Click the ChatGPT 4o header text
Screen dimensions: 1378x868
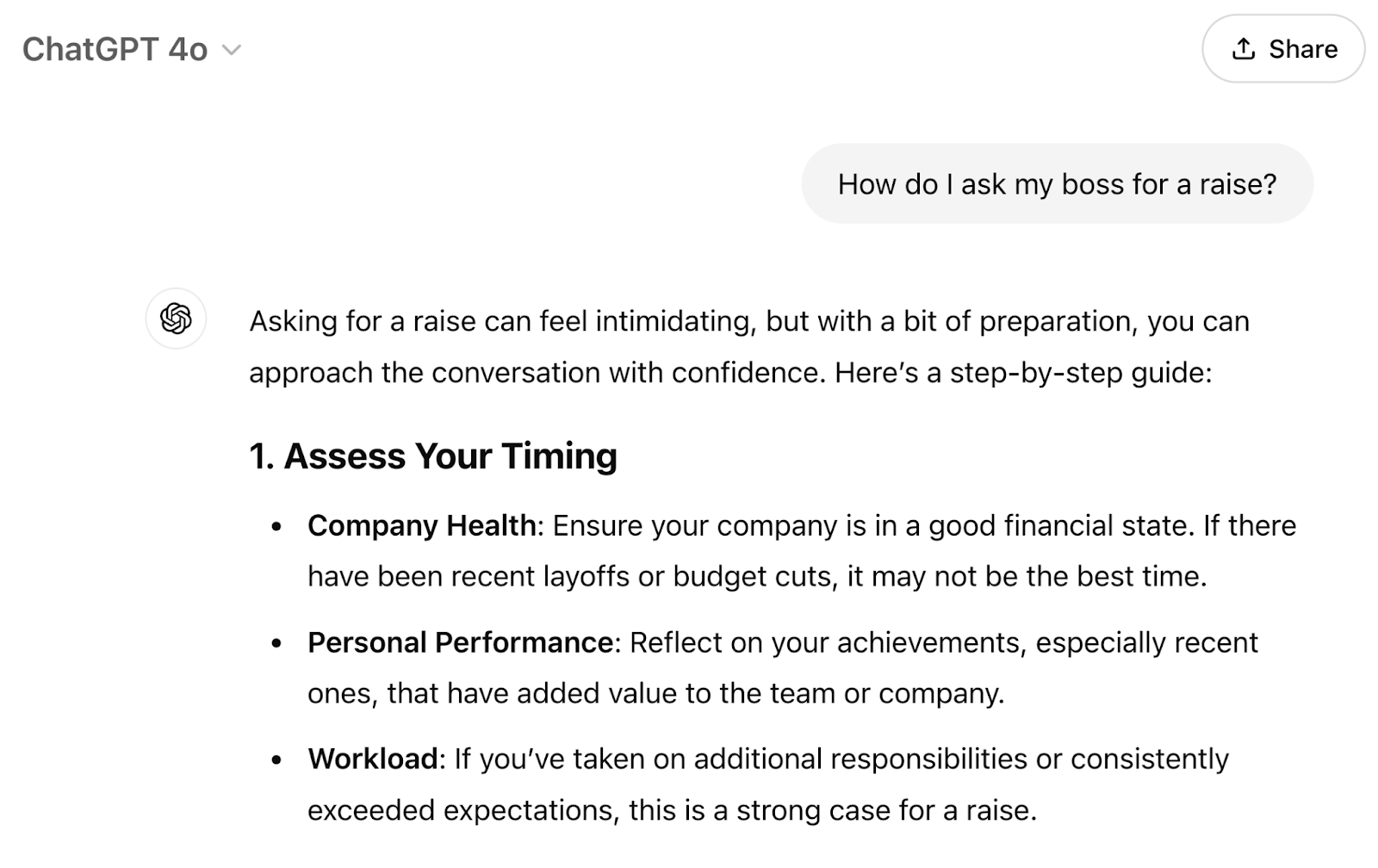click(x=116, y=49)
